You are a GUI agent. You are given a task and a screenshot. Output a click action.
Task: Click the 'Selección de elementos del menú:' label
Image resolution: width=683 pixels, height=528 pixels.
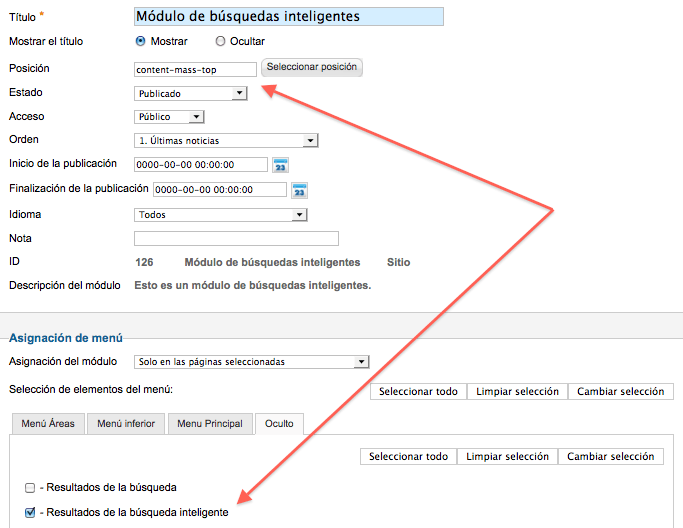pyautogui.click(x=91, y=389)
